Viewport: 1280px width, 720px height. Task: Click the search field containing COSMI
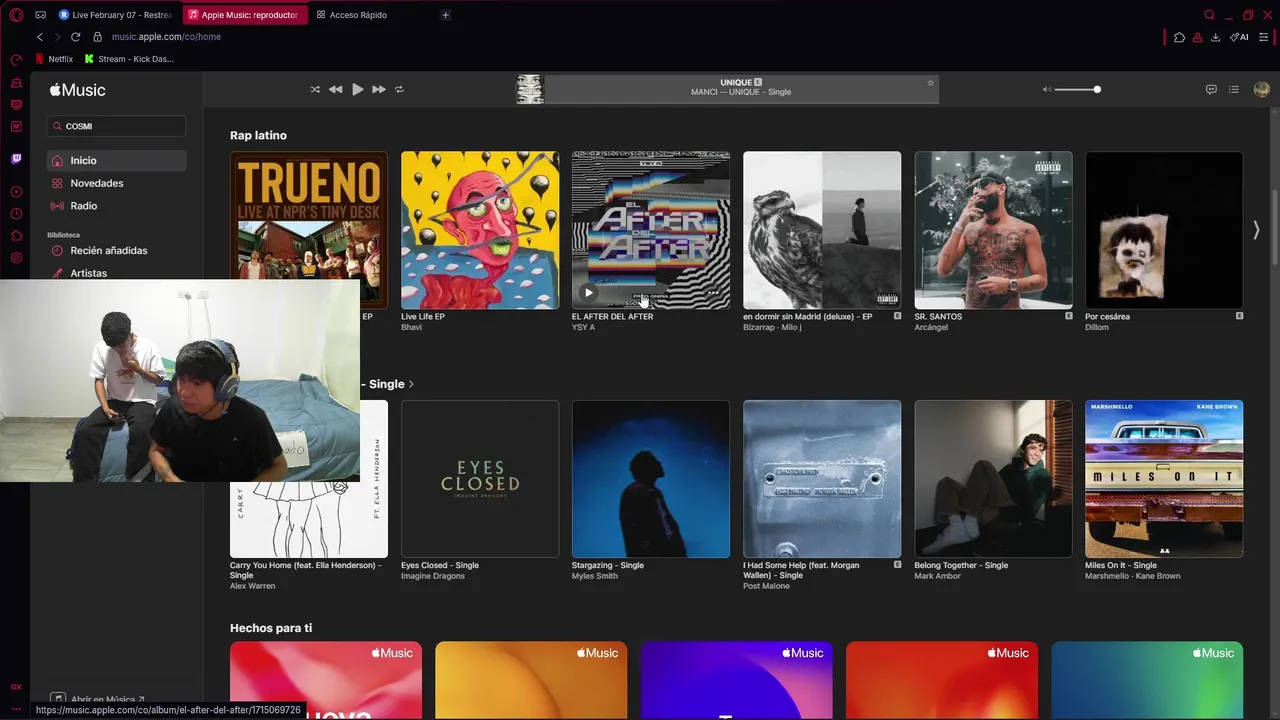pos(116,126)
